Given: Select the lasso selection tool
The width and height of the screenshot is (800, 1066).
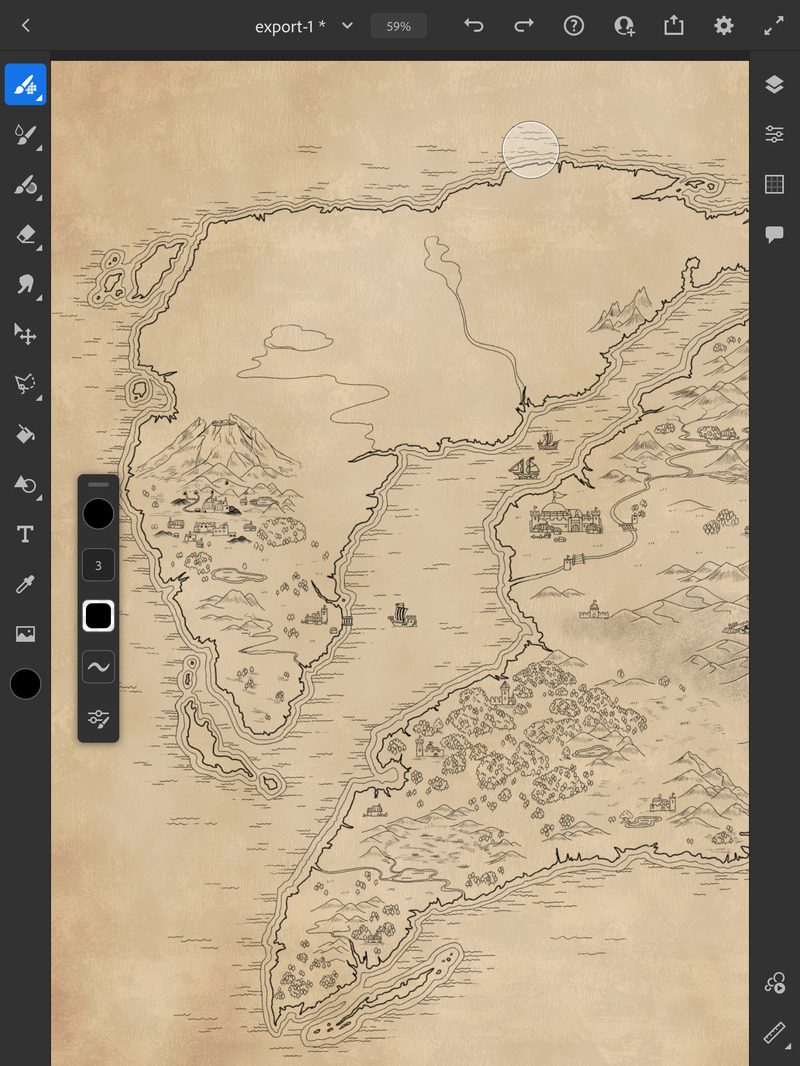Looking at the screenshot, I should pos(25,384).
